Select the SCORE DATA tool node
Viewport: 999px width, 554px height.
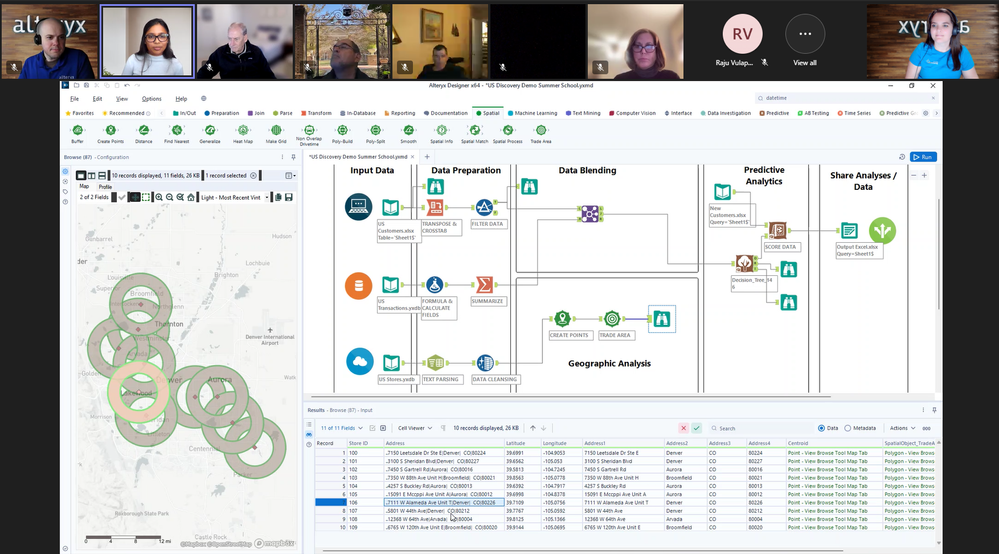point(777,230)
